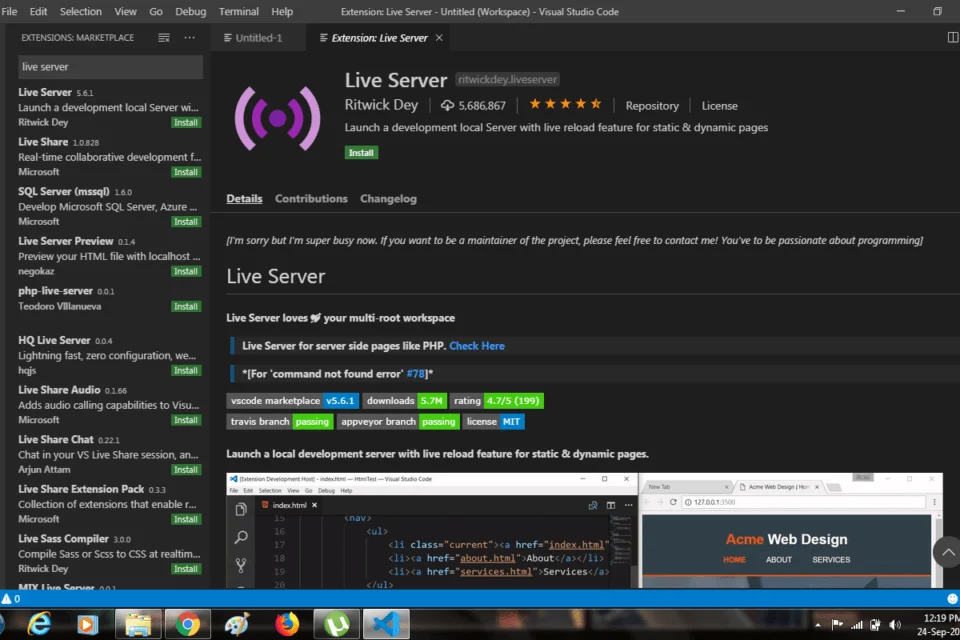Open the File menu
This screenshot has height=640, width=960.
click(x=9, y=12)
